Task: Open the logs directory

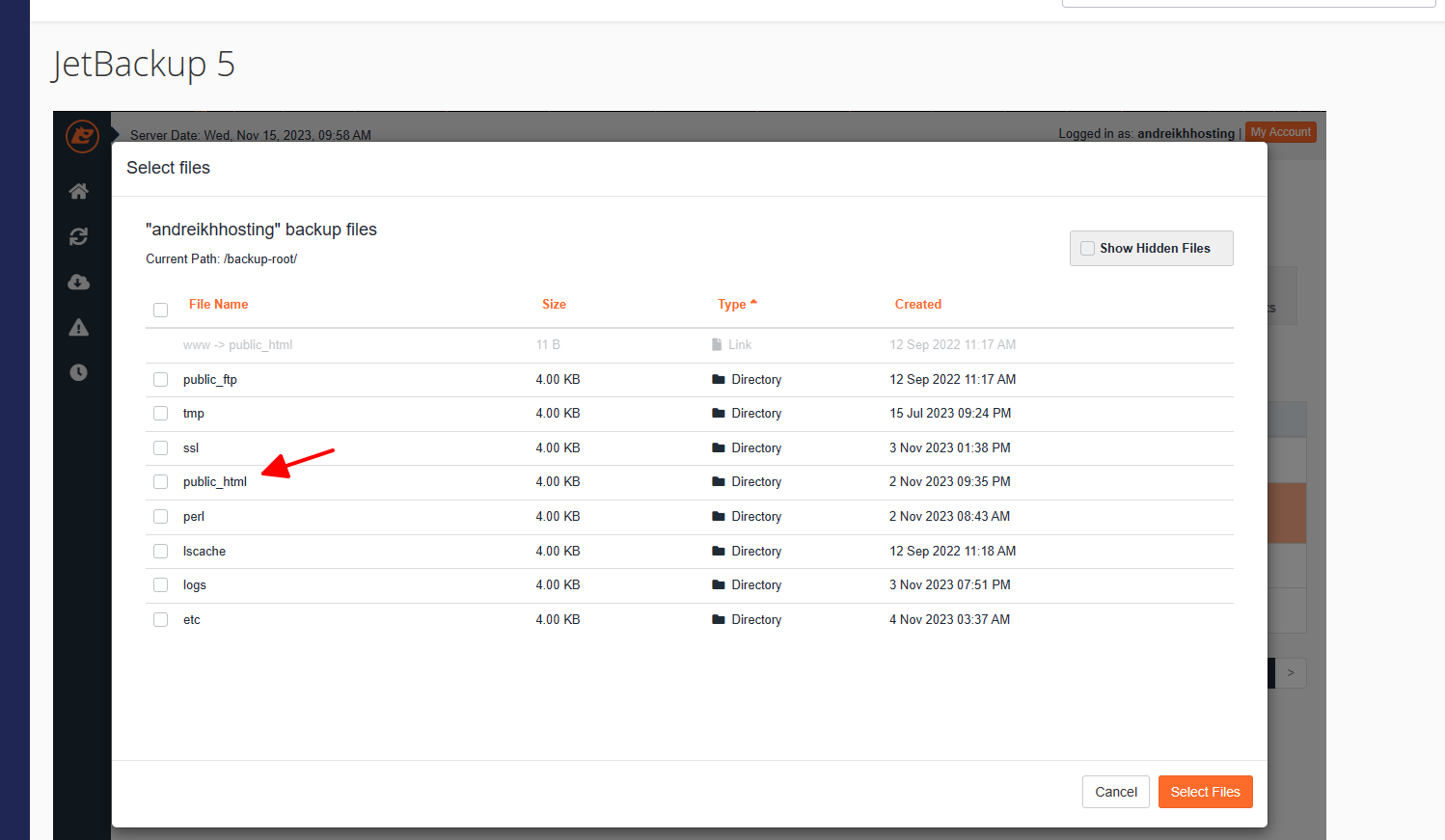Action: tap(195, 584)
